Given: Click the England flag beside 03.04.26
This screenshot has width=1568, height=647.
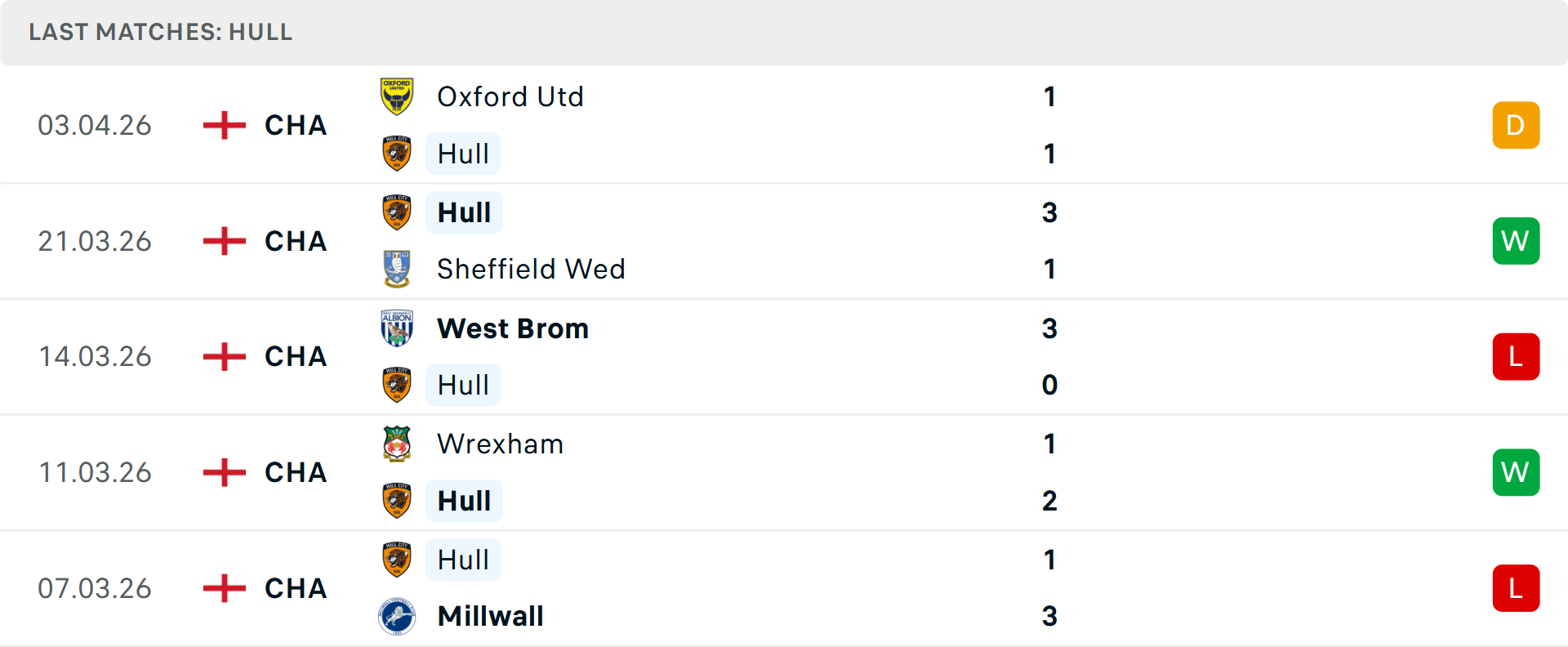Looking at the screenshot, I should [222, 125].
